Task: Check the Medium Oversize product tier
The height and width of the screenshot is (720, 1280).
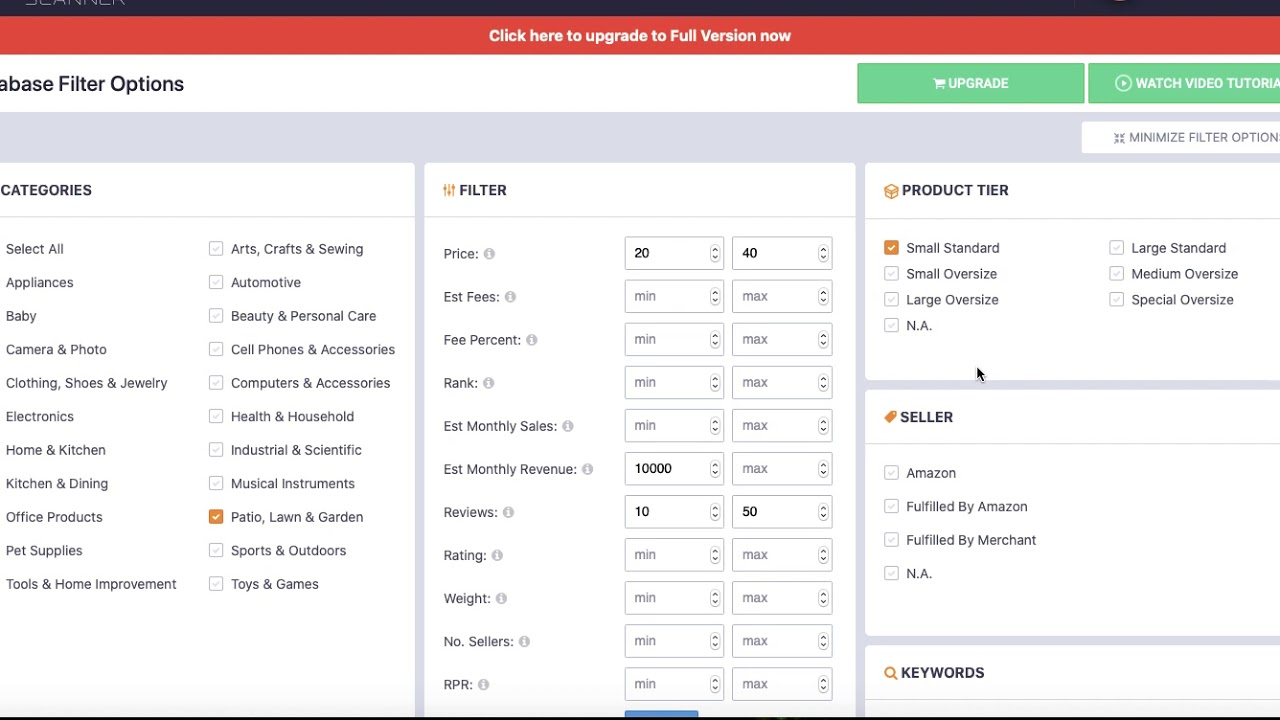Action: coord(1116,274)
